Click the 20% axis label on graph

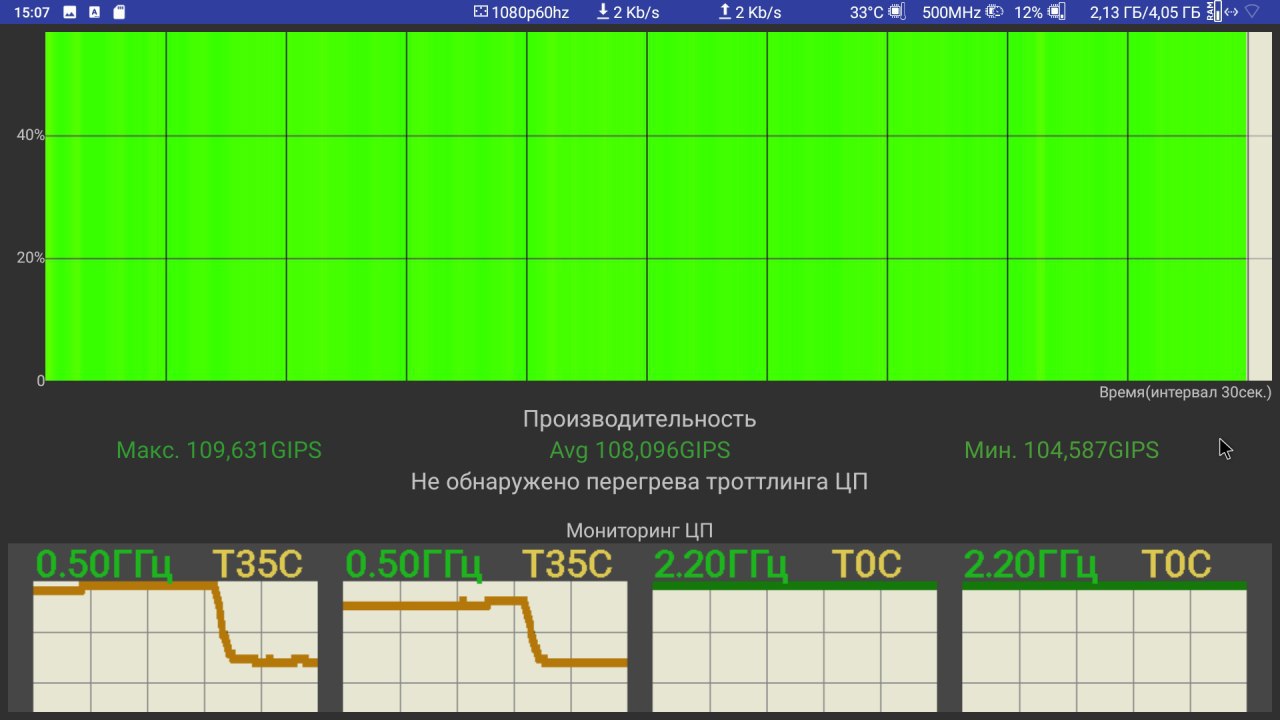point(30,258)
